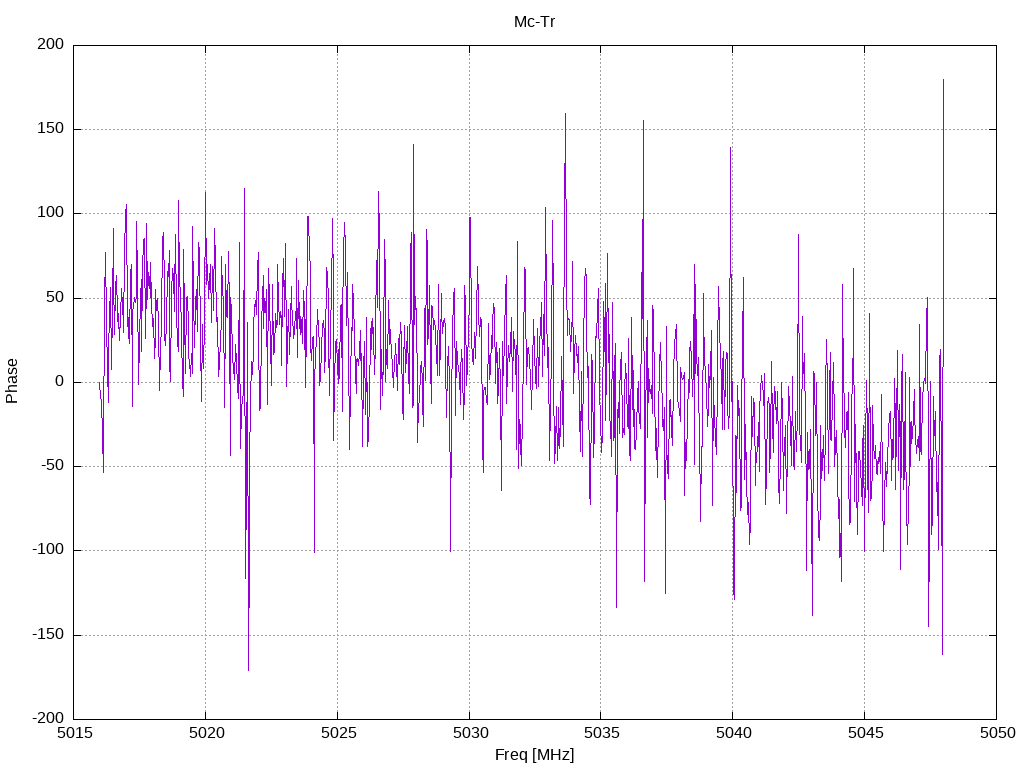The image size is (1024, 768).
Task: Click the y-axis tick label "-100"
Action: [48, 550]
